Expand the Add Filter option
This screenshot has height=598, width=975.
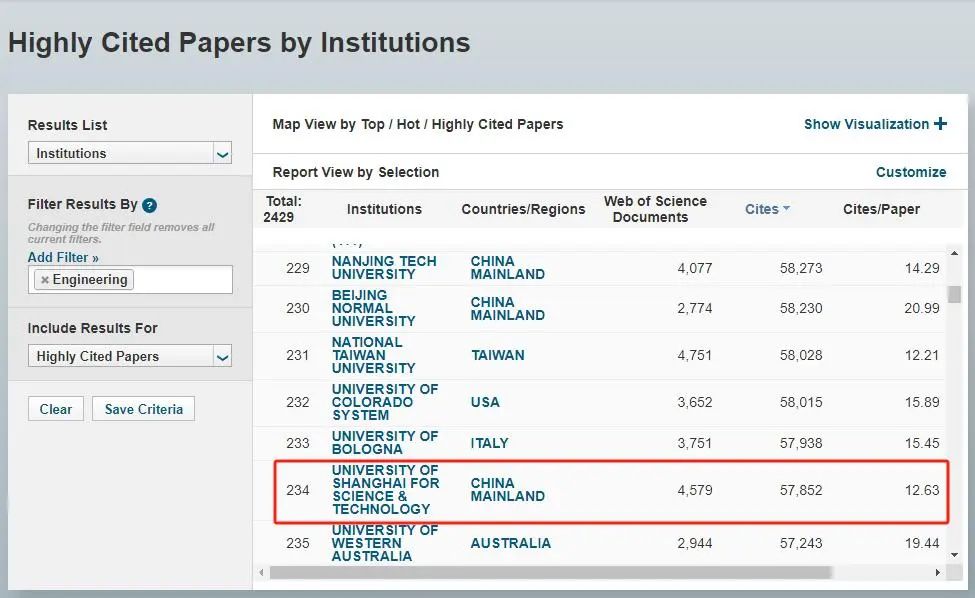coord(63,257)
